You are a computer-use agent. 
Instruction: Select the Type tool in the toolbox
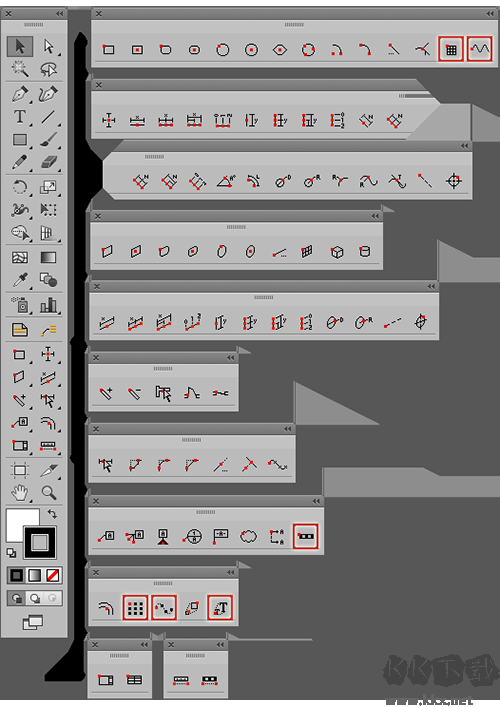click(20, 117)
